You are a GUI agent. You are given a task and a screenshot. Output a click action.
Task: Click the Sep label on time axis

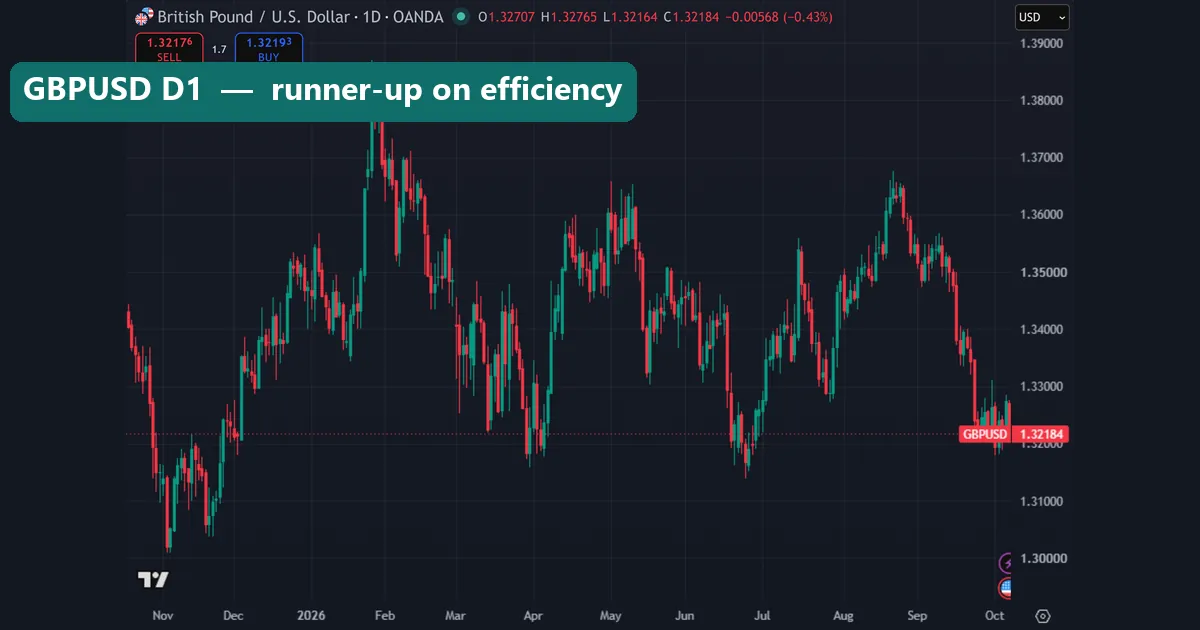(918, 616)
